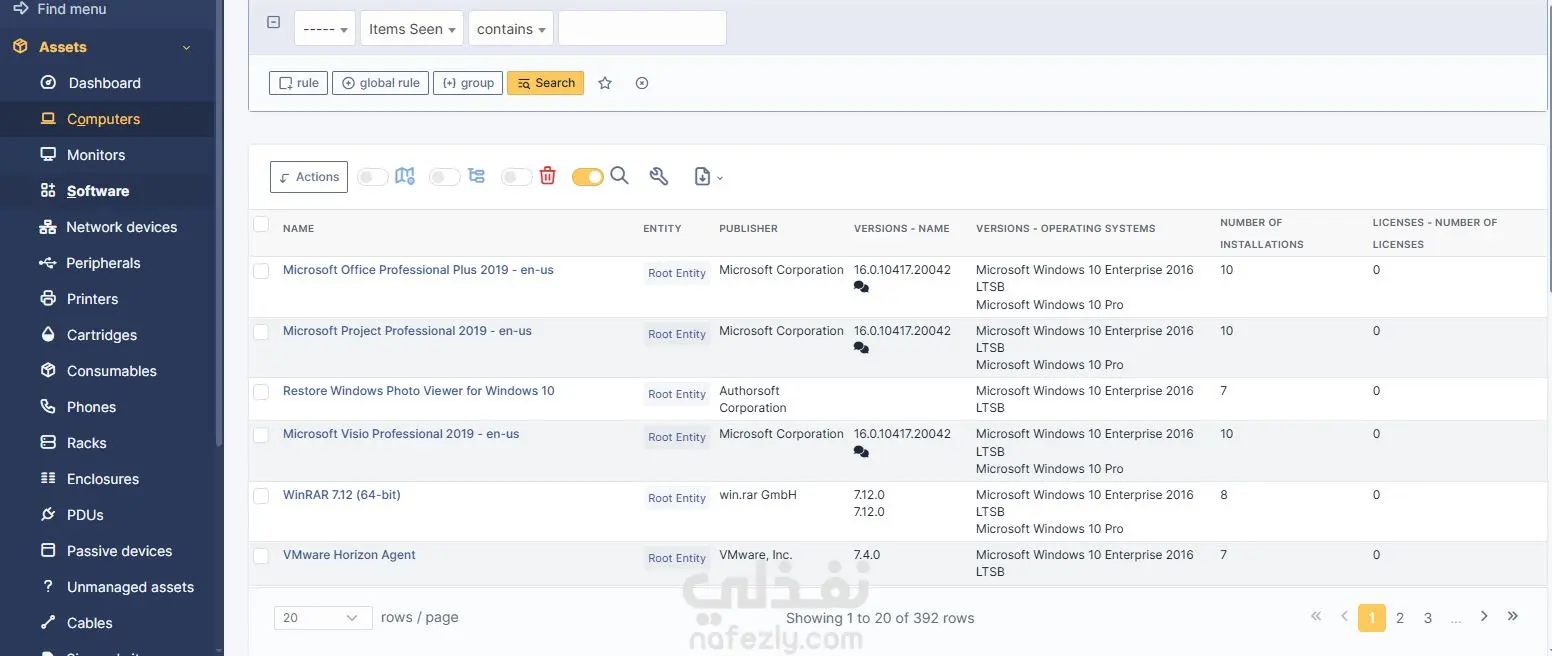Open Network devices section
Screen dimensions: 1552x656
point(121,227)
